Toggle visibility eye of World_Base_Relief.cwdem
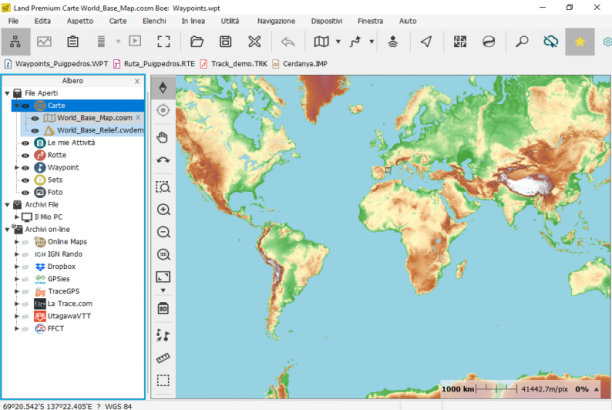Image resolution: width=612 pixels, height=410 pixels. [35, 131]
